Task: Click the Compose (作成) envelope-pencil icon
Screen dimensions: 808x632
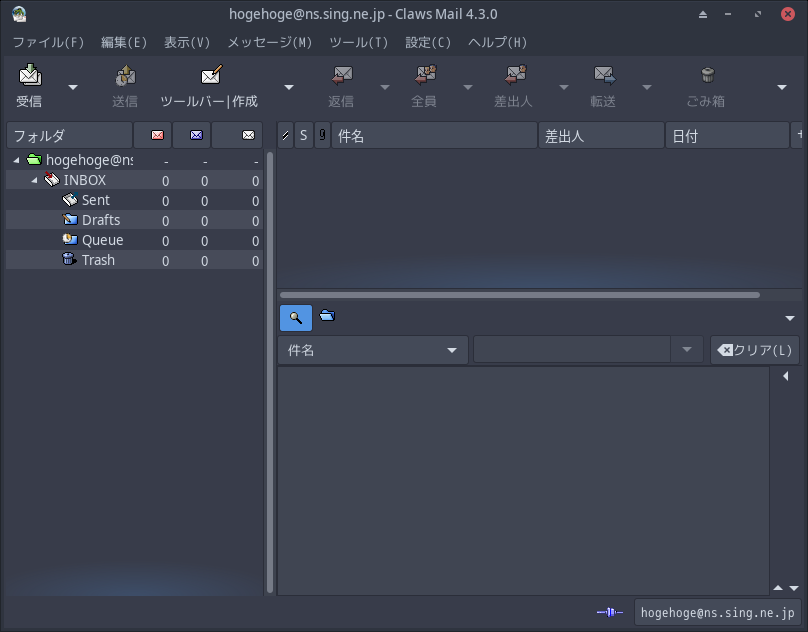Action: (x=211, y=75)
